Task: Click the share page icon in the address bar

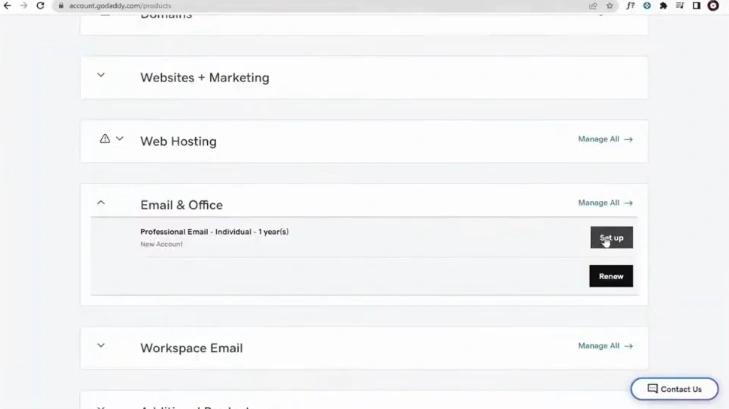Action: (593, 6)
